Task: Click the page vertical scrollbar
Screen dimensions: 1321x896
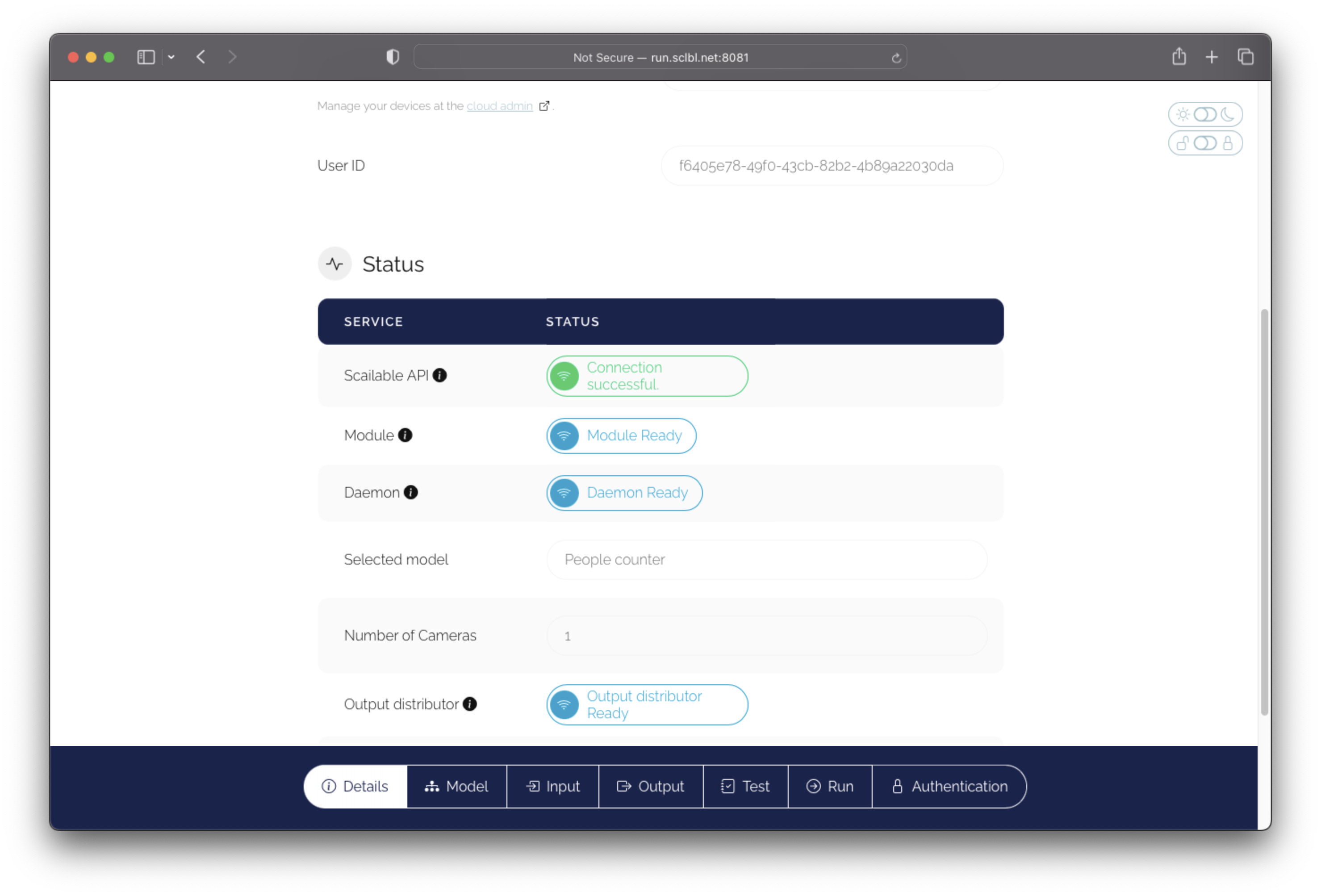Action: click(x=1264, y=512)
